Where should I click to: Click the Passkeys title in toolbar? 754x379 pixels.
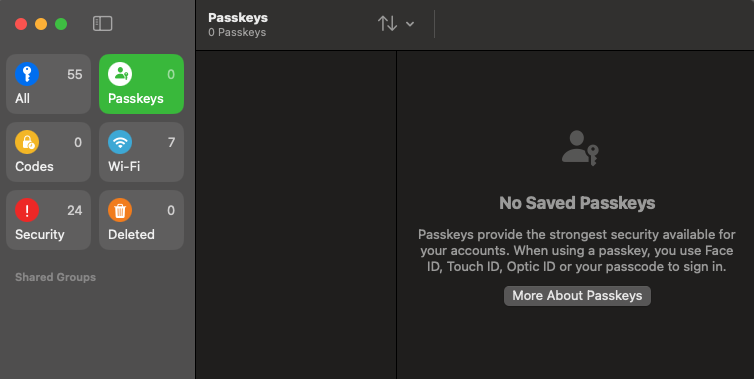click(238, 18)
